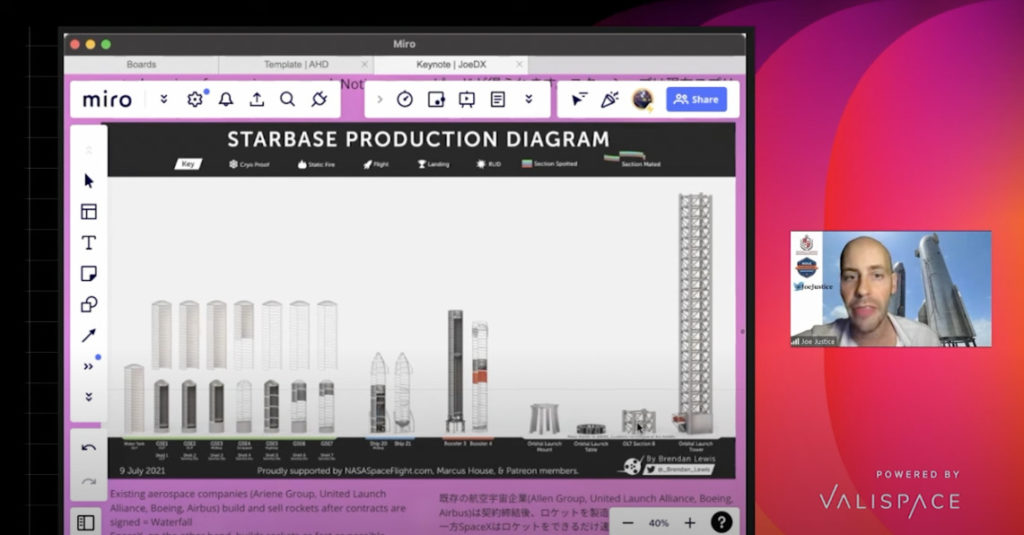Switch to the Boards tab
Viewport: 1024px width, 535px height.
[141, 64]
